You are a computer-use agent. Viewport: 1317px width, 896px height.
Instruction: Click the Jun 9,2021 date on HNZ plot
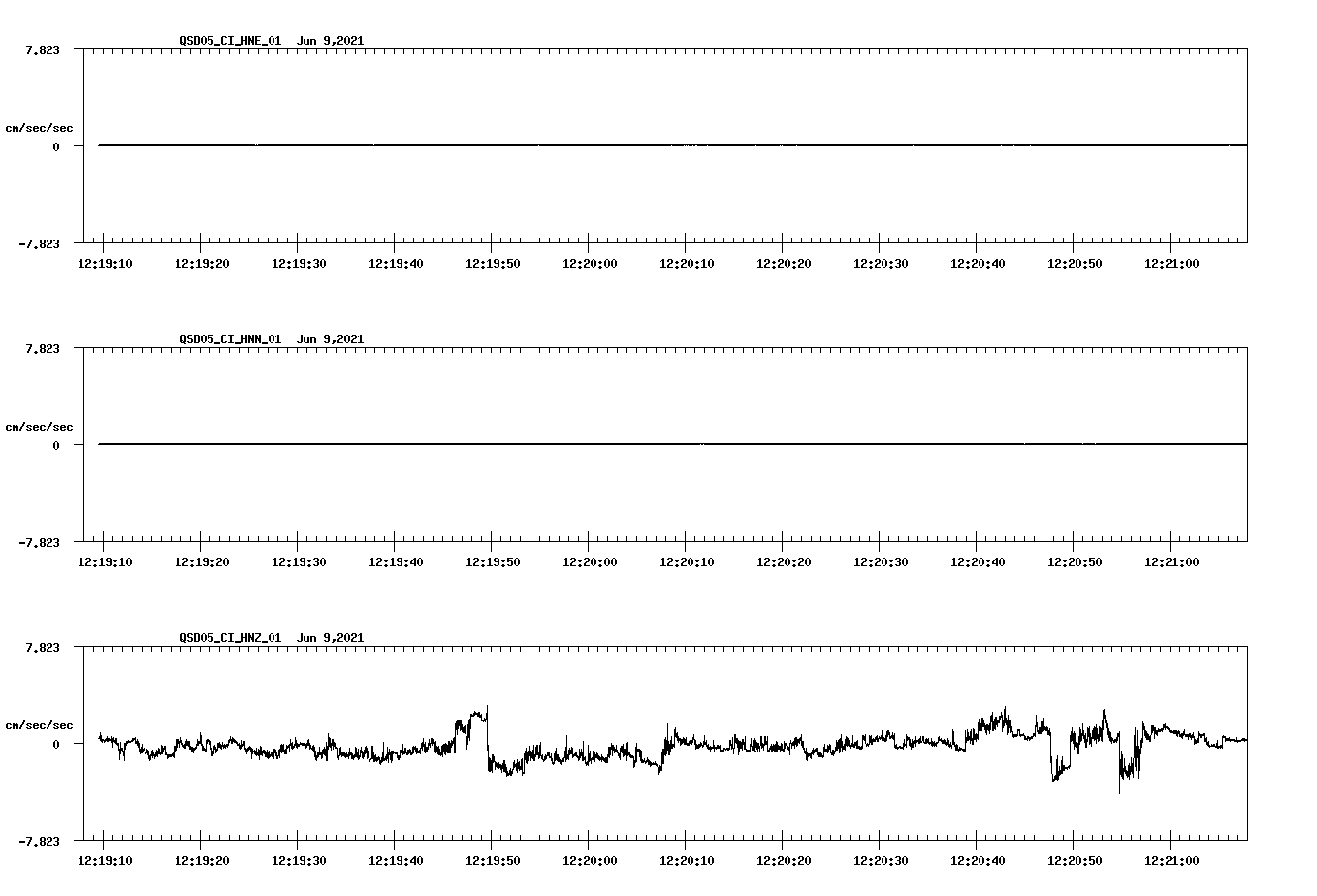tap(331, 638)
